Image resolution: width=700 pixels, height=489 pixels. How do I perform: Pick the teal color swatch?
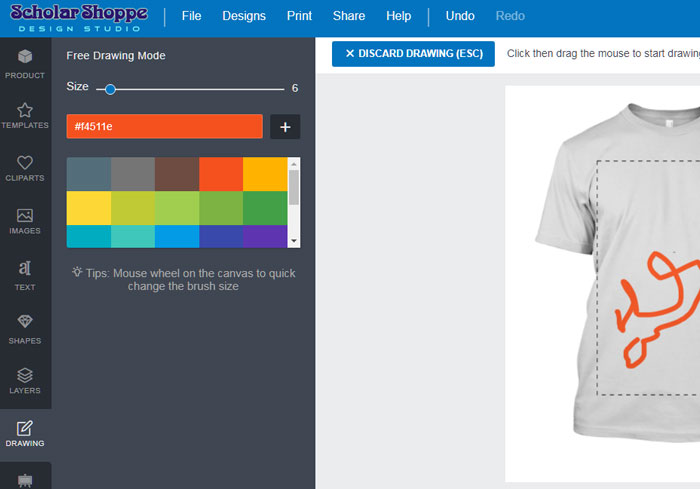[x=133, y=236]
